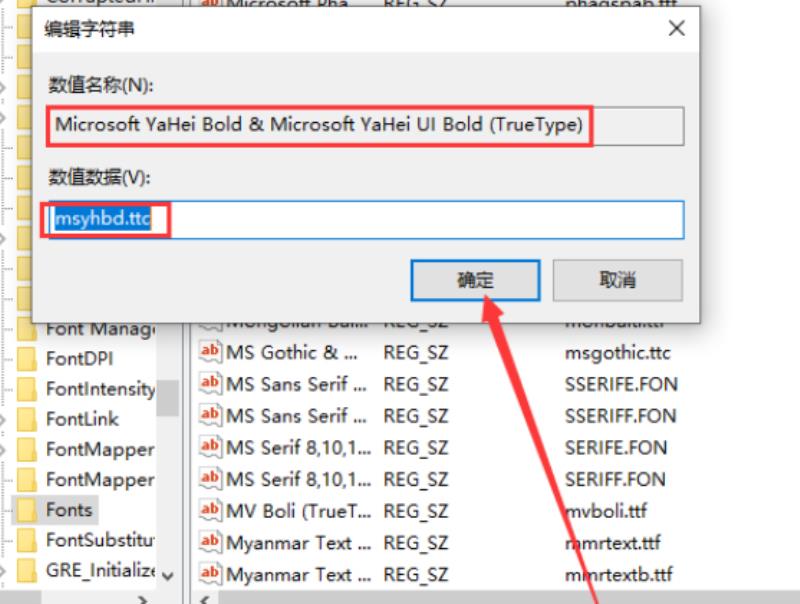Image resolution: width=800 pixels, height=604 pixels.
Task: Click the string icon of MV Boli entry
Action: pos(210,510)
